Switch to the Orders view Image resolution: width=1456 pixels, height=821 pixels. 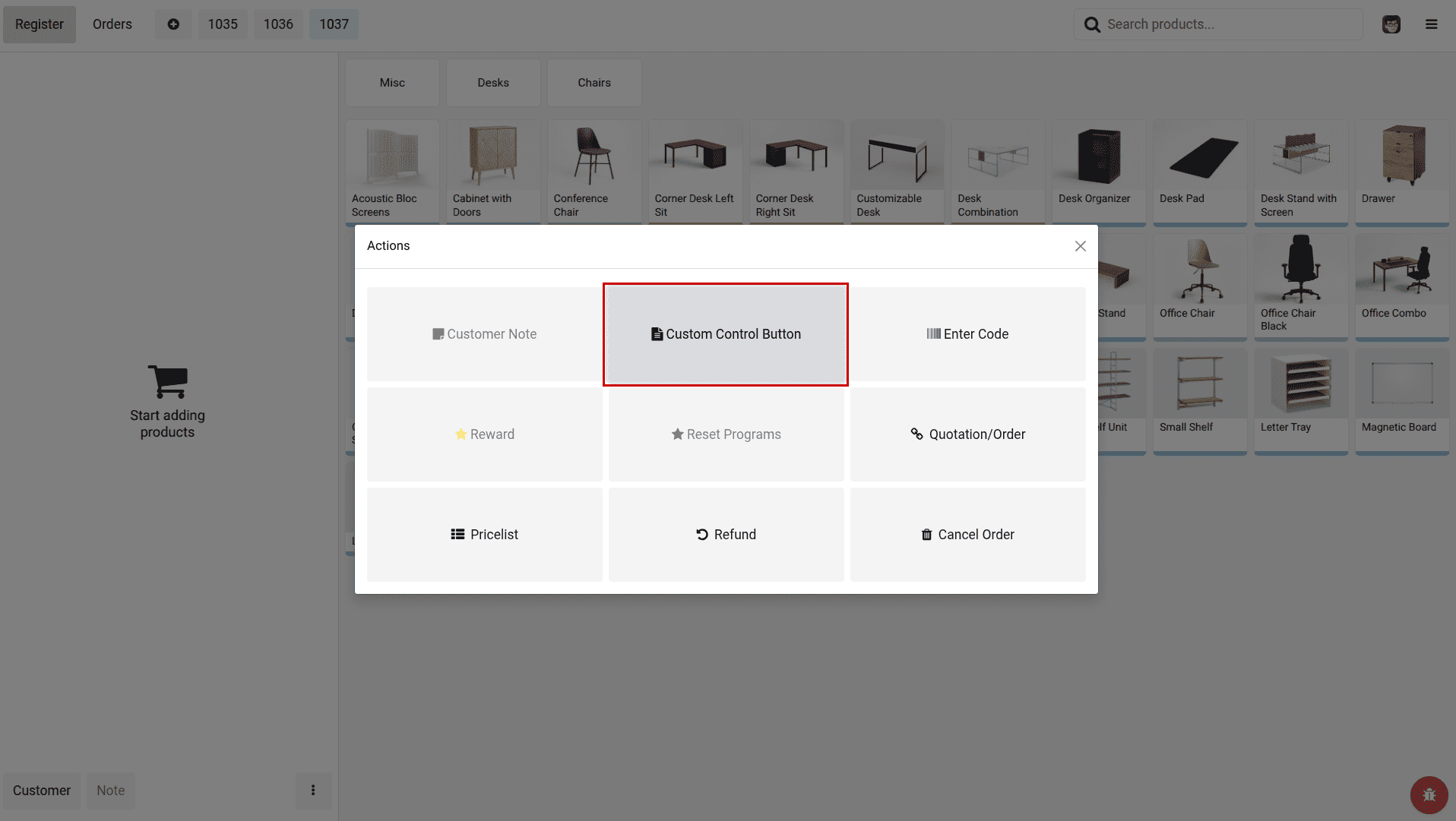point(112,24)
